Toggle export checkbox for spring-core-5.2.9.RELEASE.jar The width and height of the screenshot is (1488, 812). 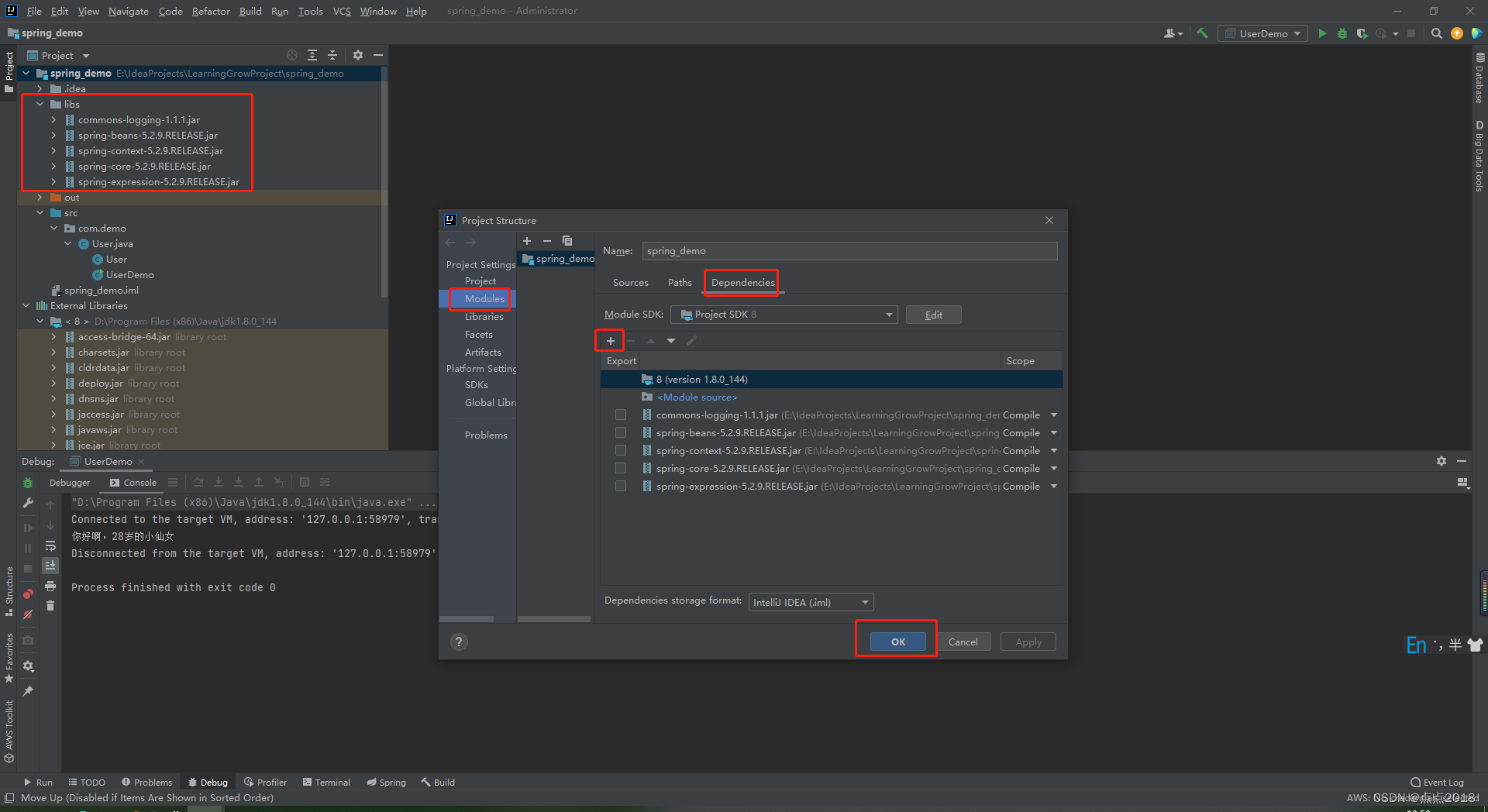point(621,469)
